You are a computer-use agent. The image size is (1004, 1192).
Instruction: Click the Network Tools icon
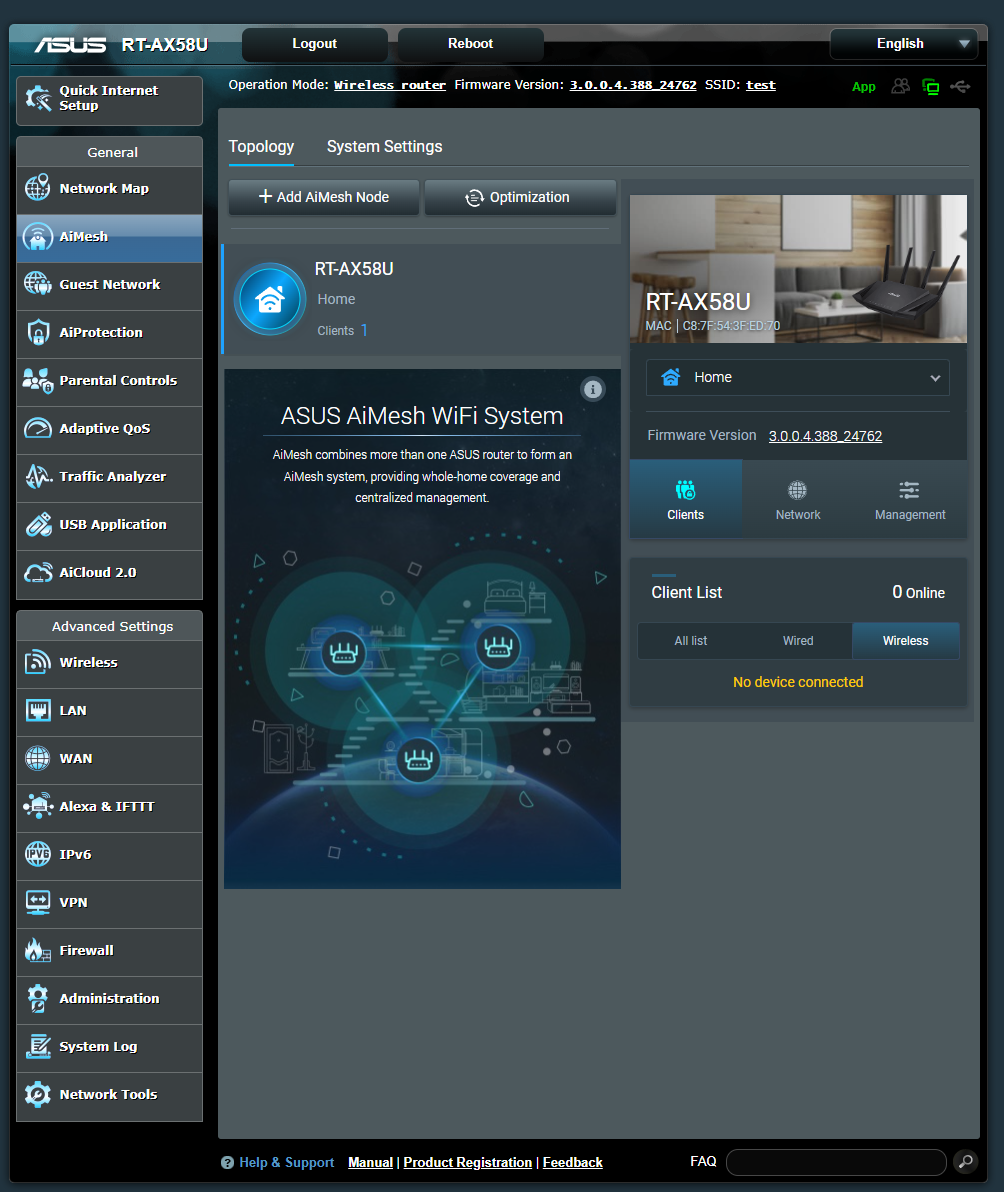pyautogui.click(x=38, y=1094)
